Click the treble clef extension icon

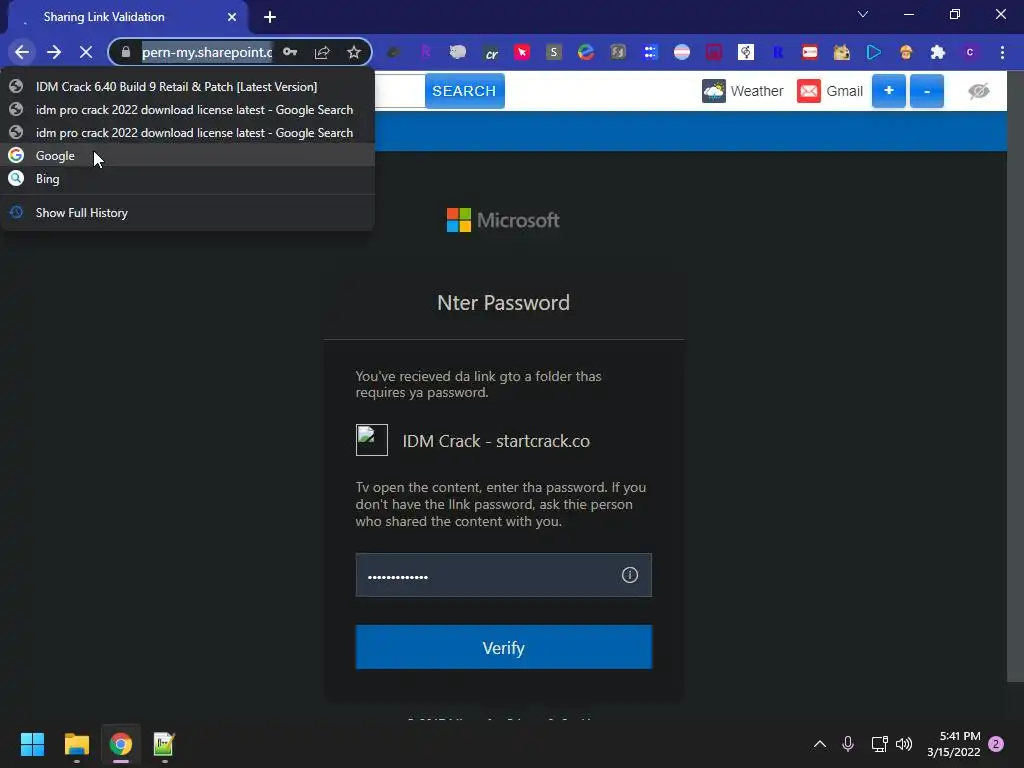pyautogui.click(x=746, y=52)
